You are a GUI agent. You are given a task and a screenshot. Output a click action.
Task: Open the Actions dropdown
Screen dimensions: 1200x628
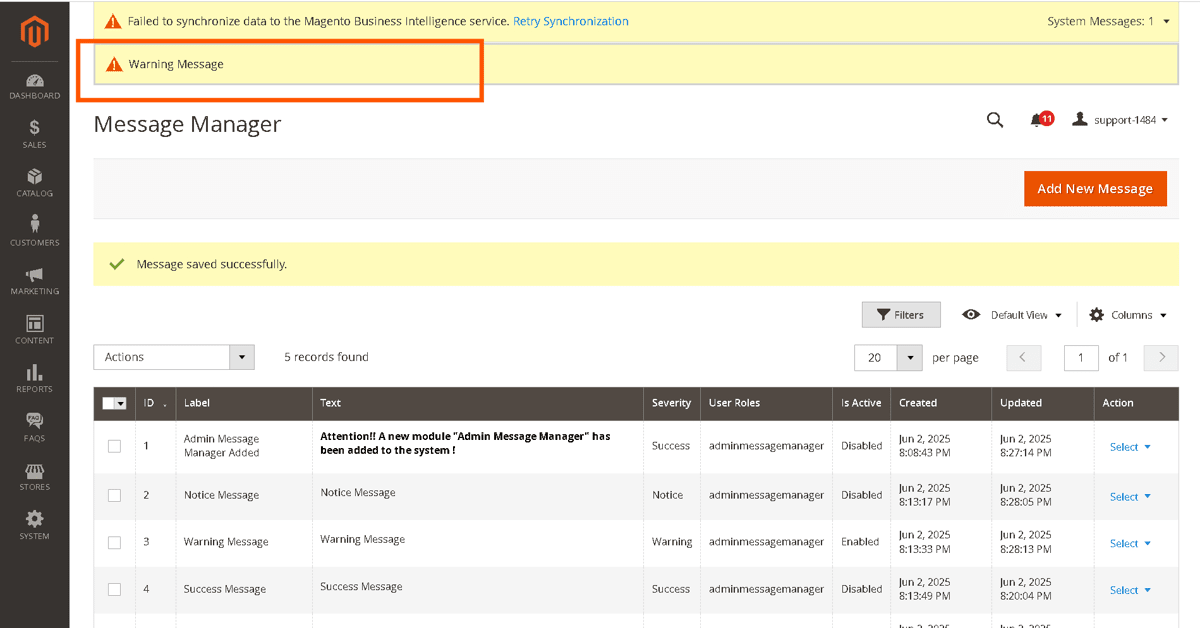pos(174,357)
